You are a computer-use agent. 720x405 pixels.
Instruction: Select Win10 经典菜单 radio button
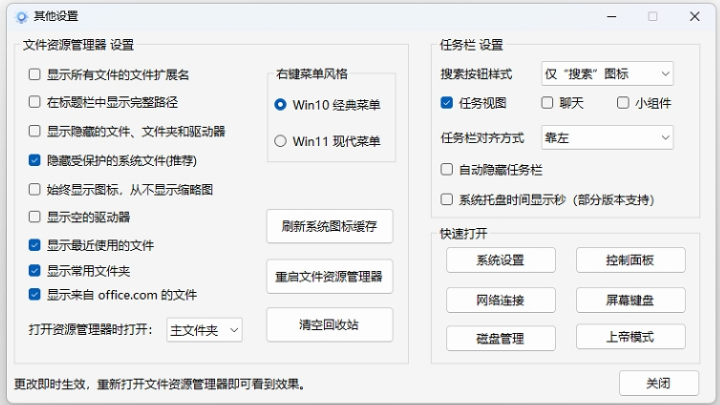tap(280, 105)
